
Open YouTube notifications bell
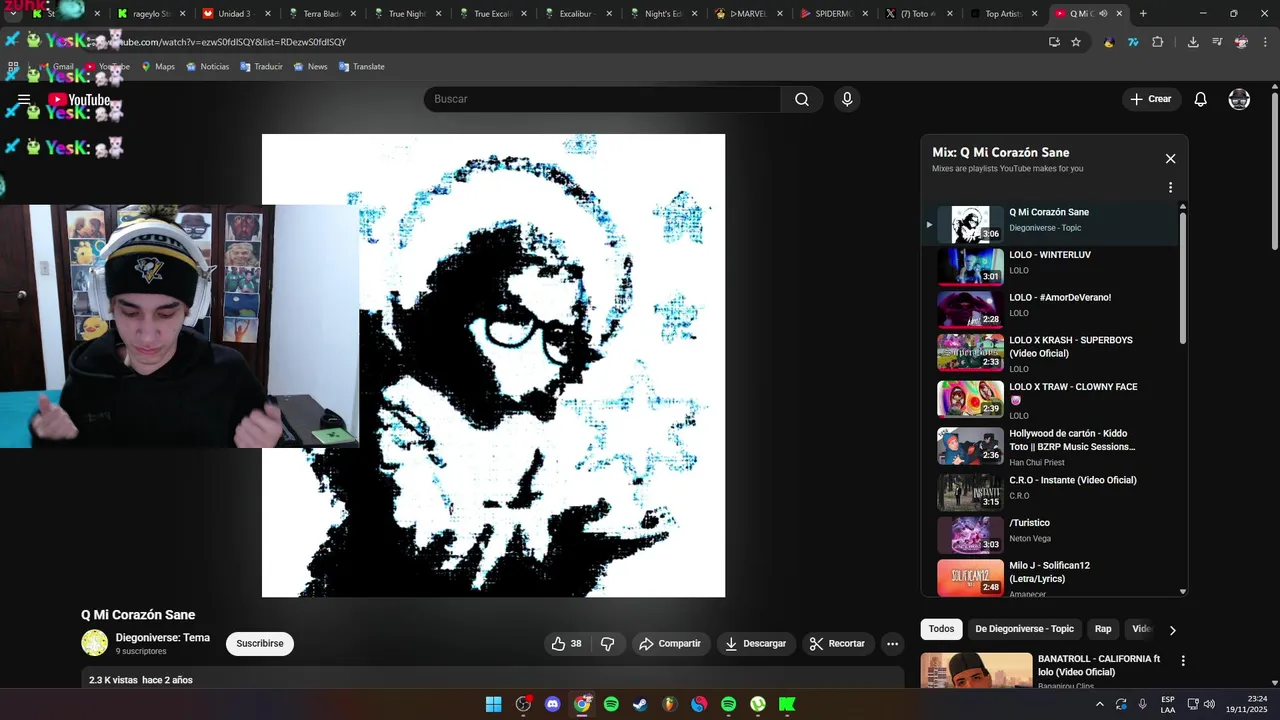[x=1201, y=99]
